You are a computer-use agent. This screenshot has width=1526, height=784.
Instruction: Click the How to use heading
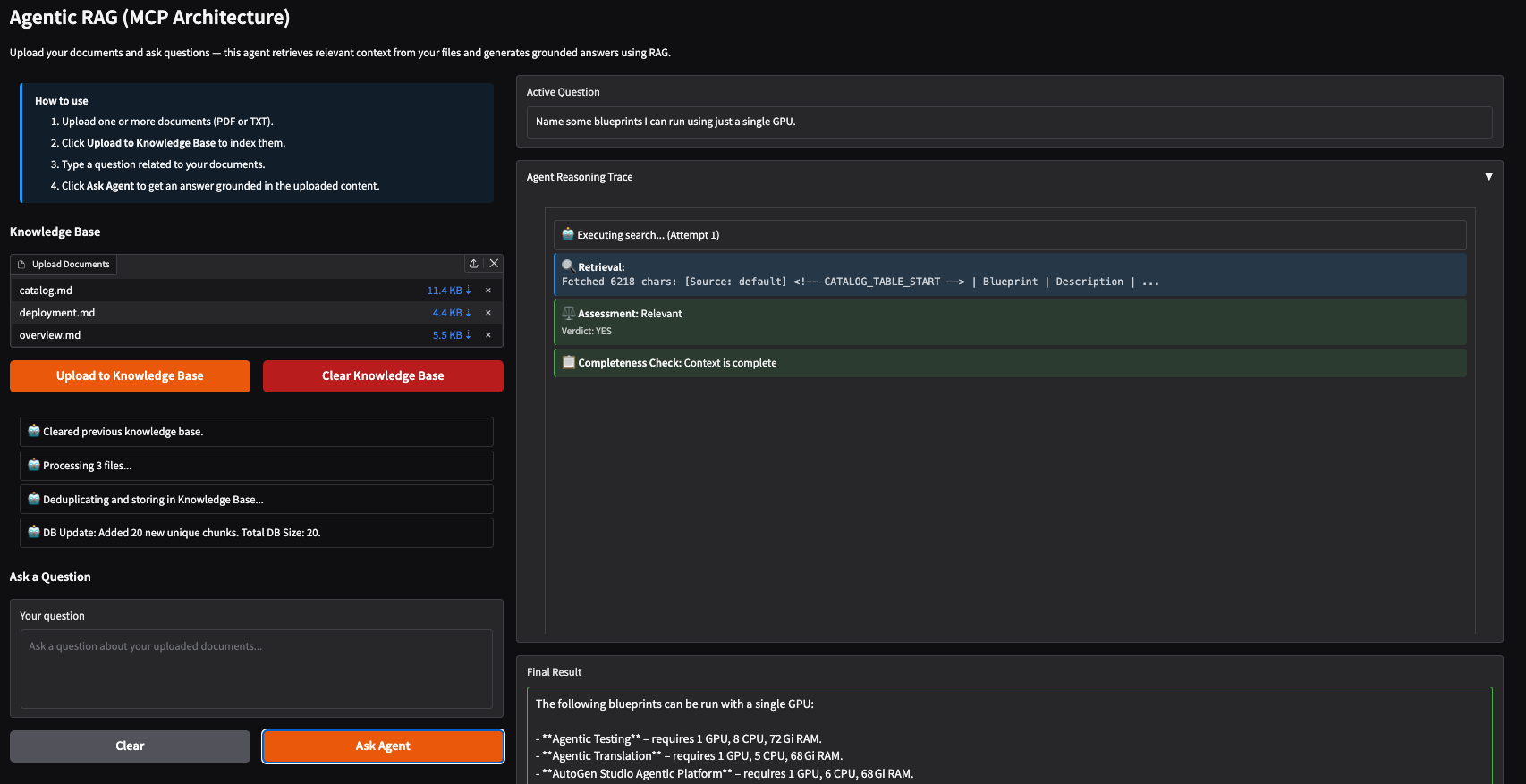point(62,101)
